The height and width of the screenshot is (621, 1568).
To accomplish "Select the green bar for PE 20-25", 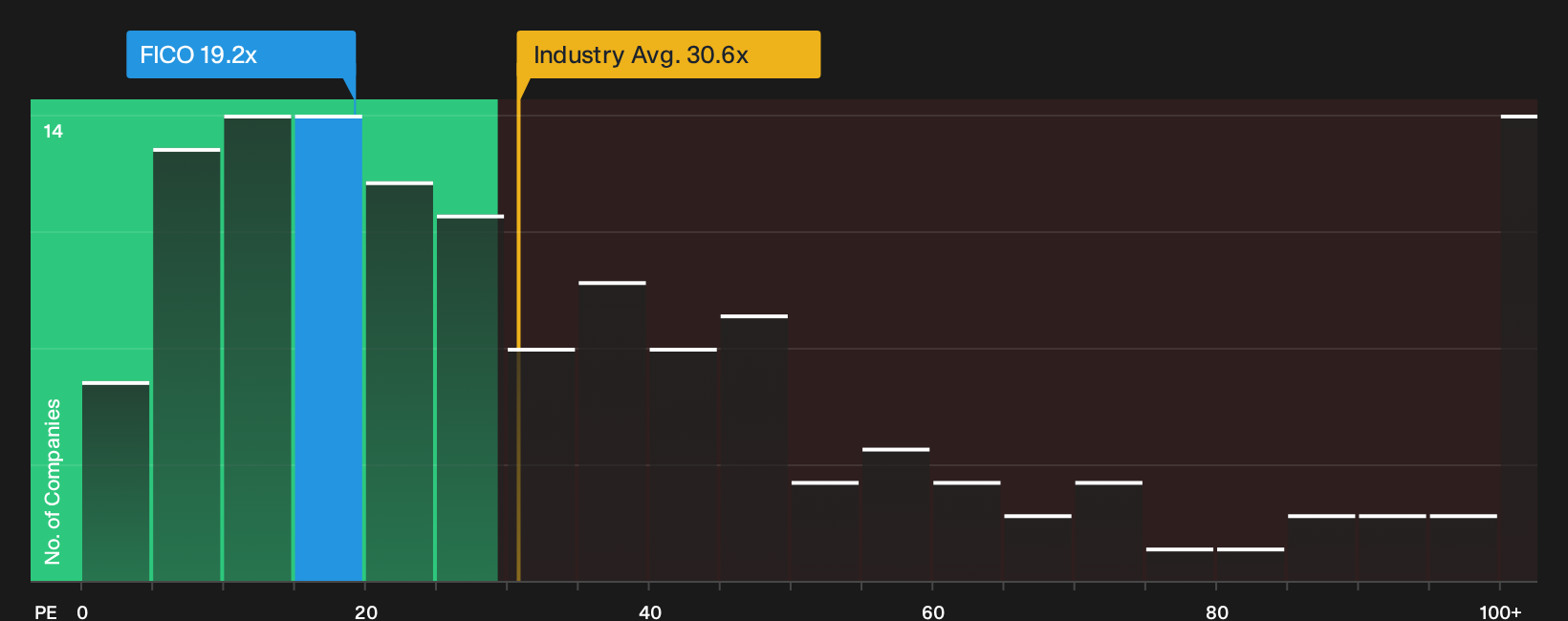I will coord(400,382).
